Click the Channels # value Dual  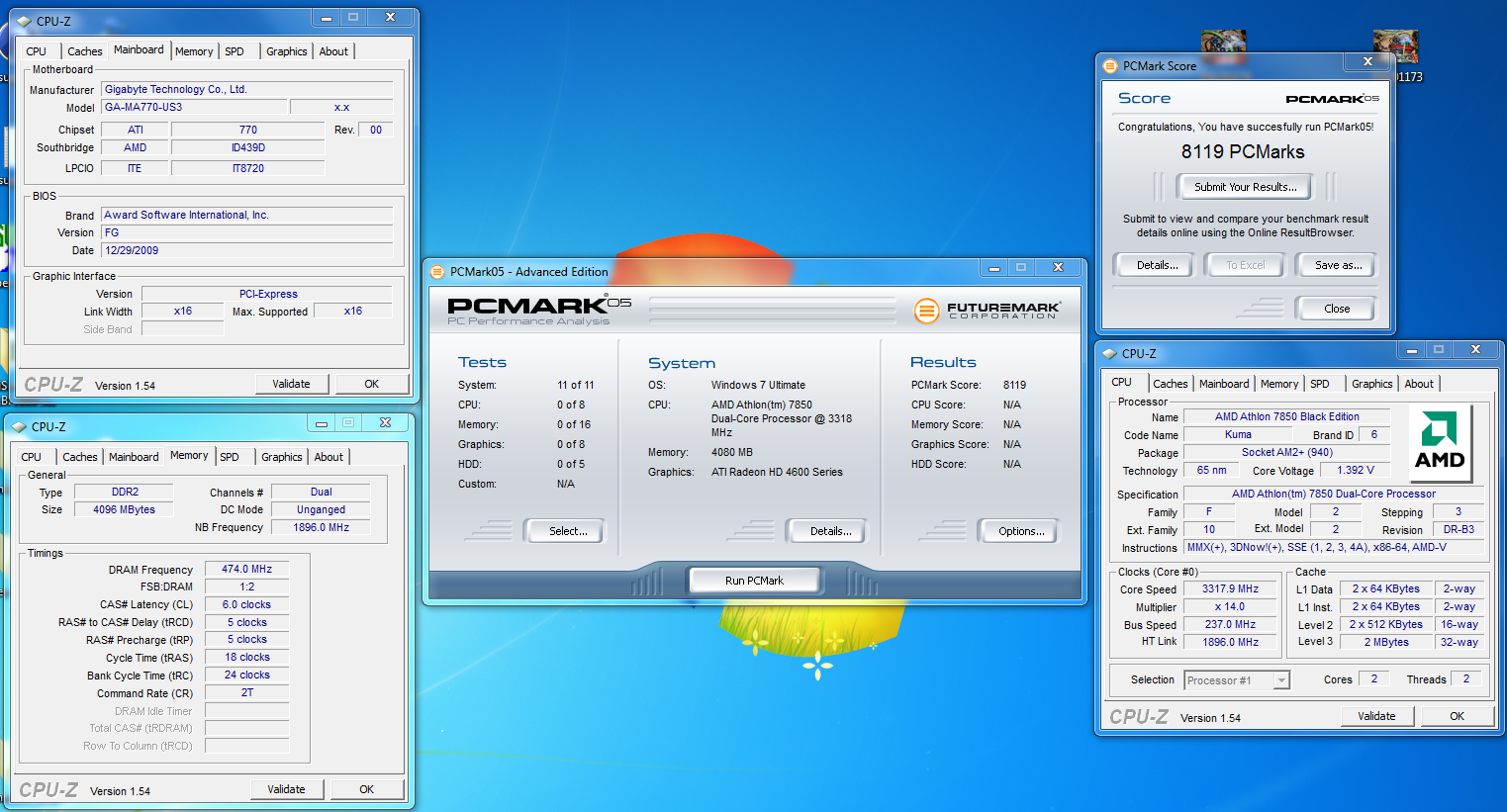click(x=321, y=493)
